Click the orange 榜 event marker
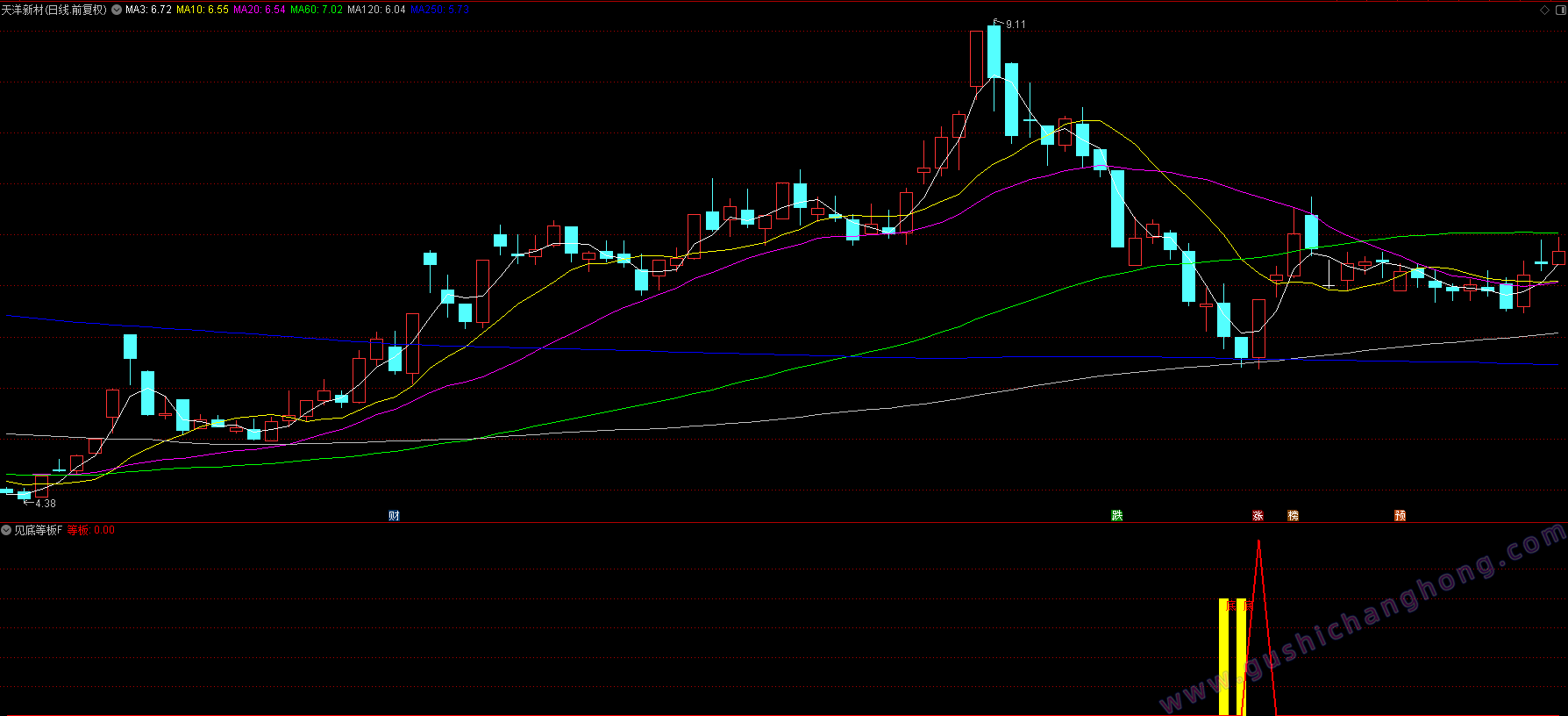This screenshot has width=1568, height=716. point(1293,516)
